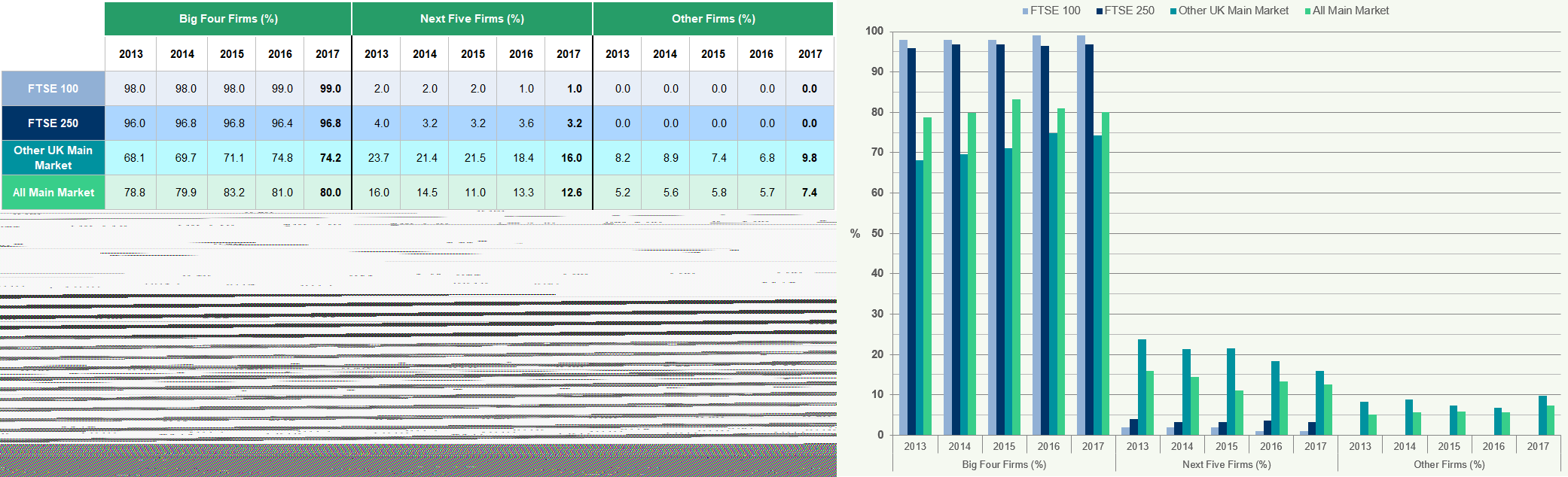Select FTSE 250 Big Four 2013 cell 96.0
The height and width of the screenshot is (477, 1568).
(131, 123)
